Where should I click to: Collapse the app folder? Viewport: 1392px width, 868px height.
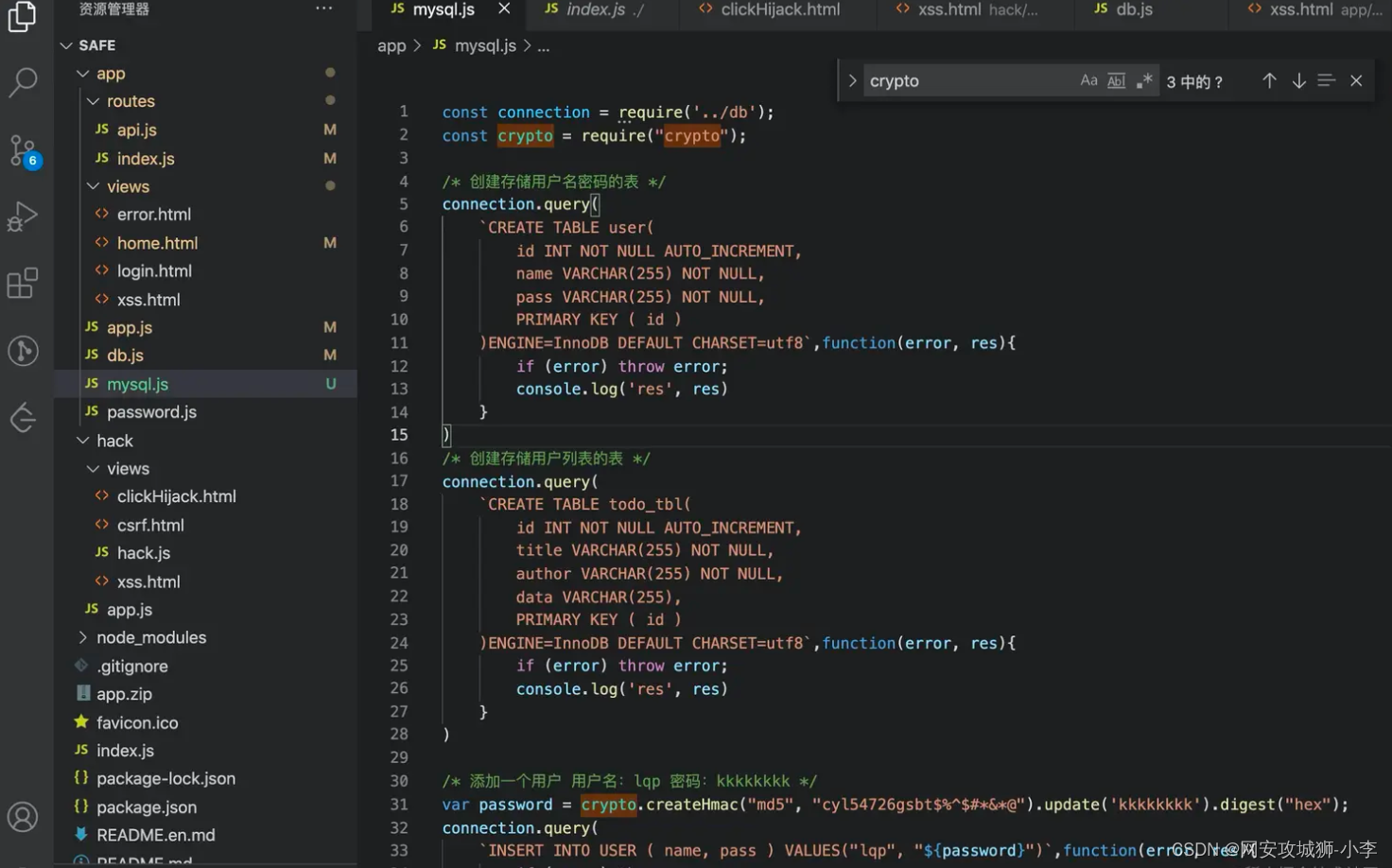(x=83, y=74)
